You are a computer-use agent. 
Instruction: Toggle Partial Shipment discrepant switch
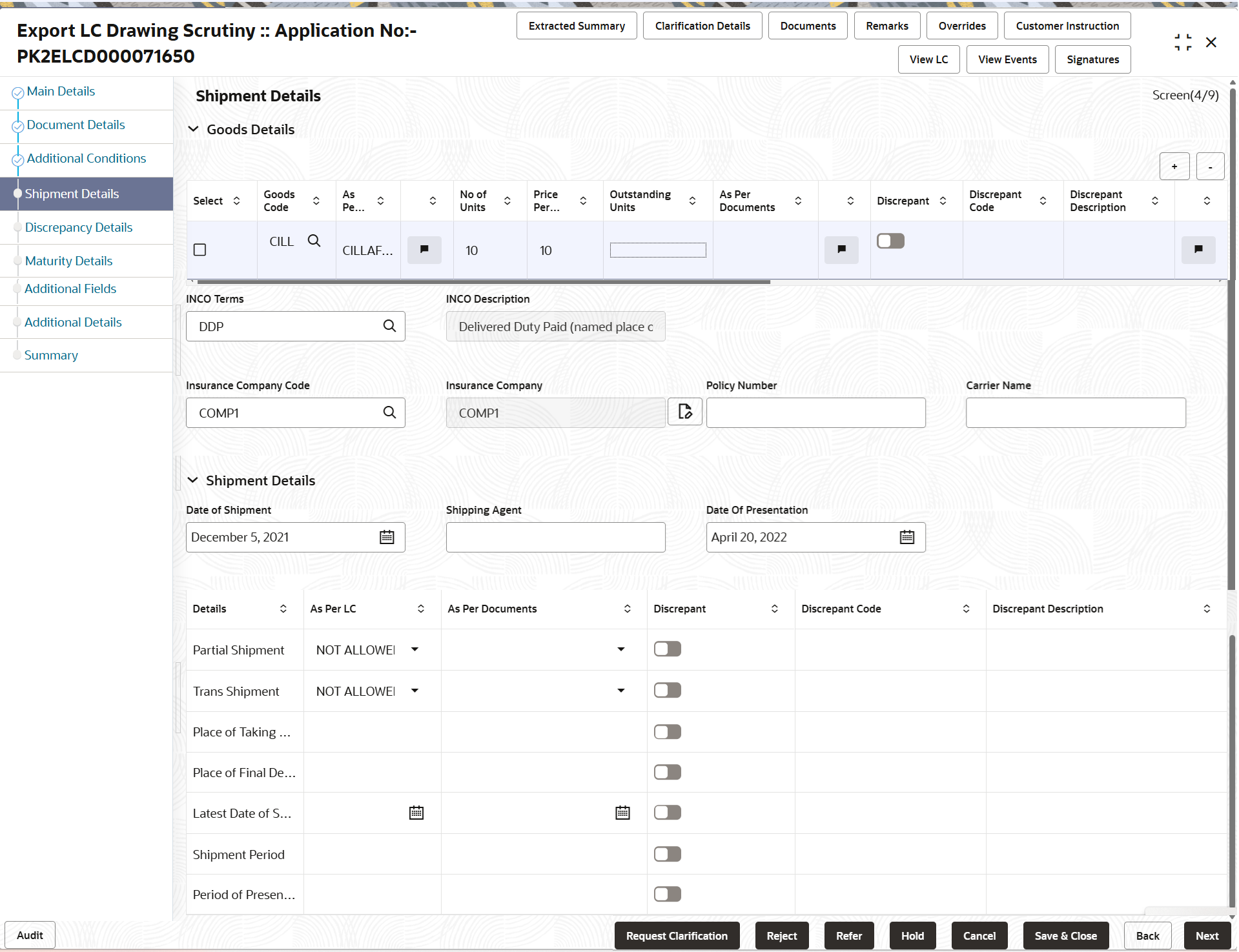click(668, 649)
